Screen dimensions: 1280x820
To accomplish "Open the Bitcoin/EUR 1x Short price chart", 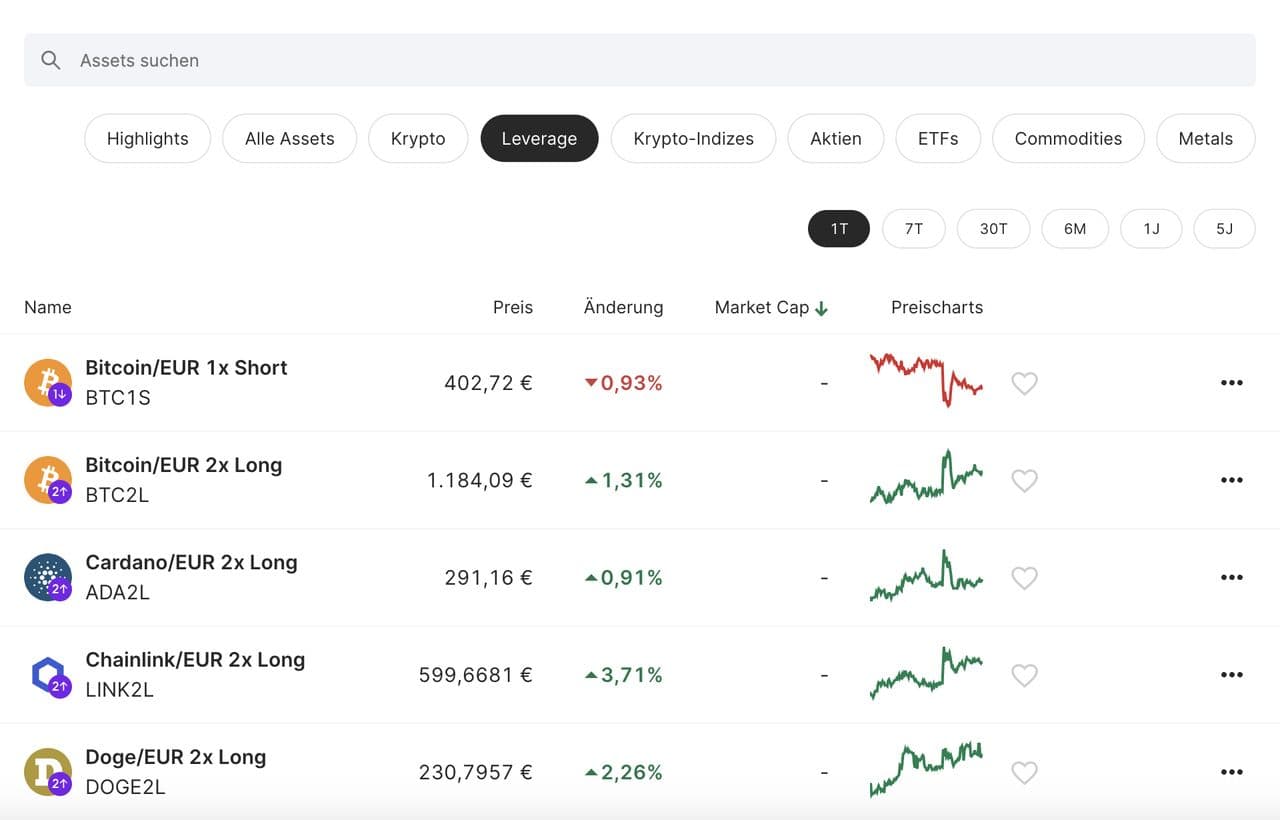I will 926,380.
